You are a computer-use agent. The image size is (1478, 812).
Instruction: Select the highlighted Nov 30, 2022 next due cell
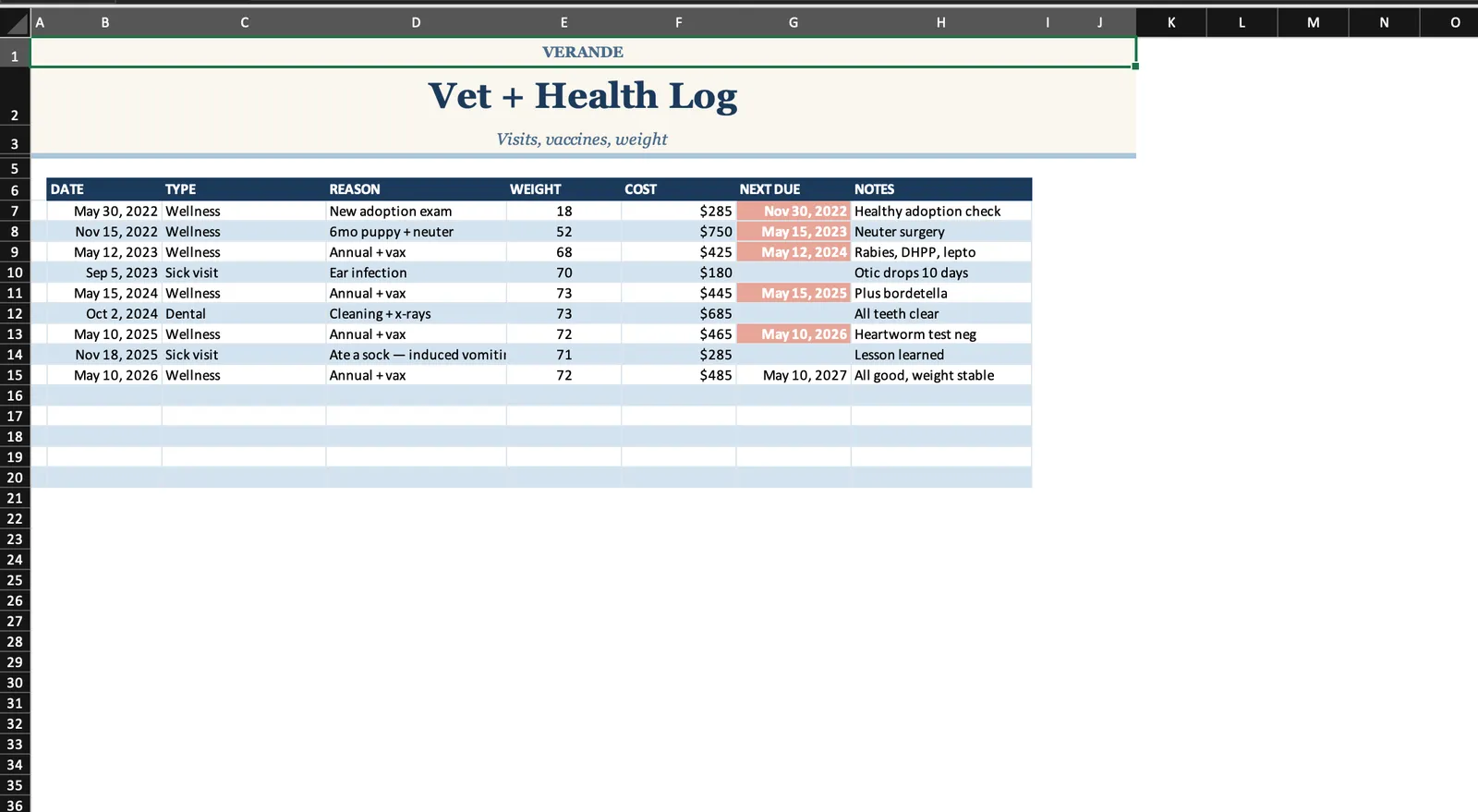click(x=794, y=212)
